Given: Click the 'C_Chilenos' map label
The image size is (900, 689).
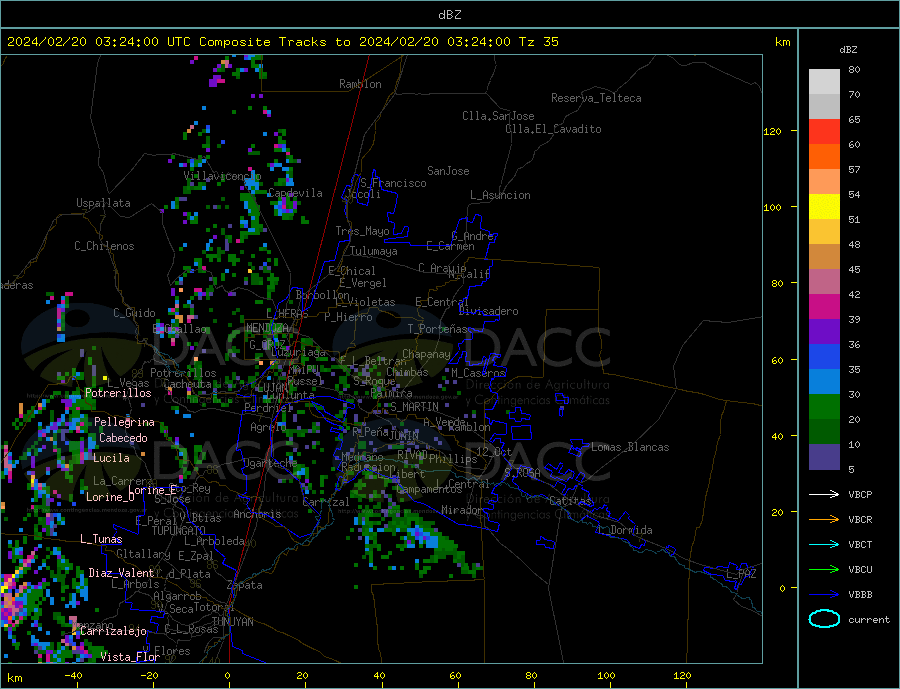Looking at the screenshot, I should pyautogui.click(x=104, y=246).
